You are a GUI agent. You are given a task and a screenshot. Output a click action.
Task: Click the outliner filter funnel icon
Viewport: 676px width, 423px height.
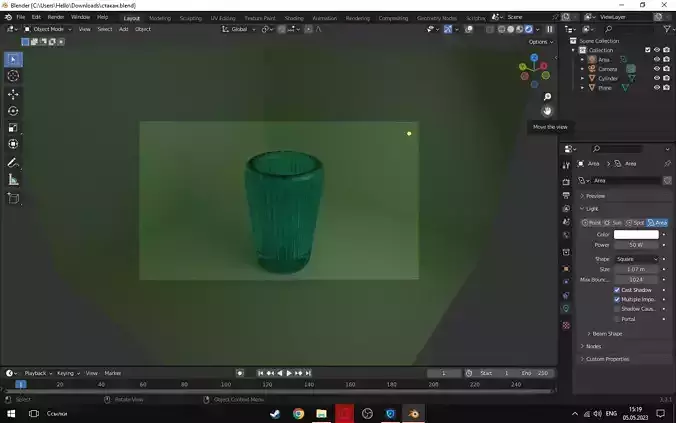tap(667, 29)
